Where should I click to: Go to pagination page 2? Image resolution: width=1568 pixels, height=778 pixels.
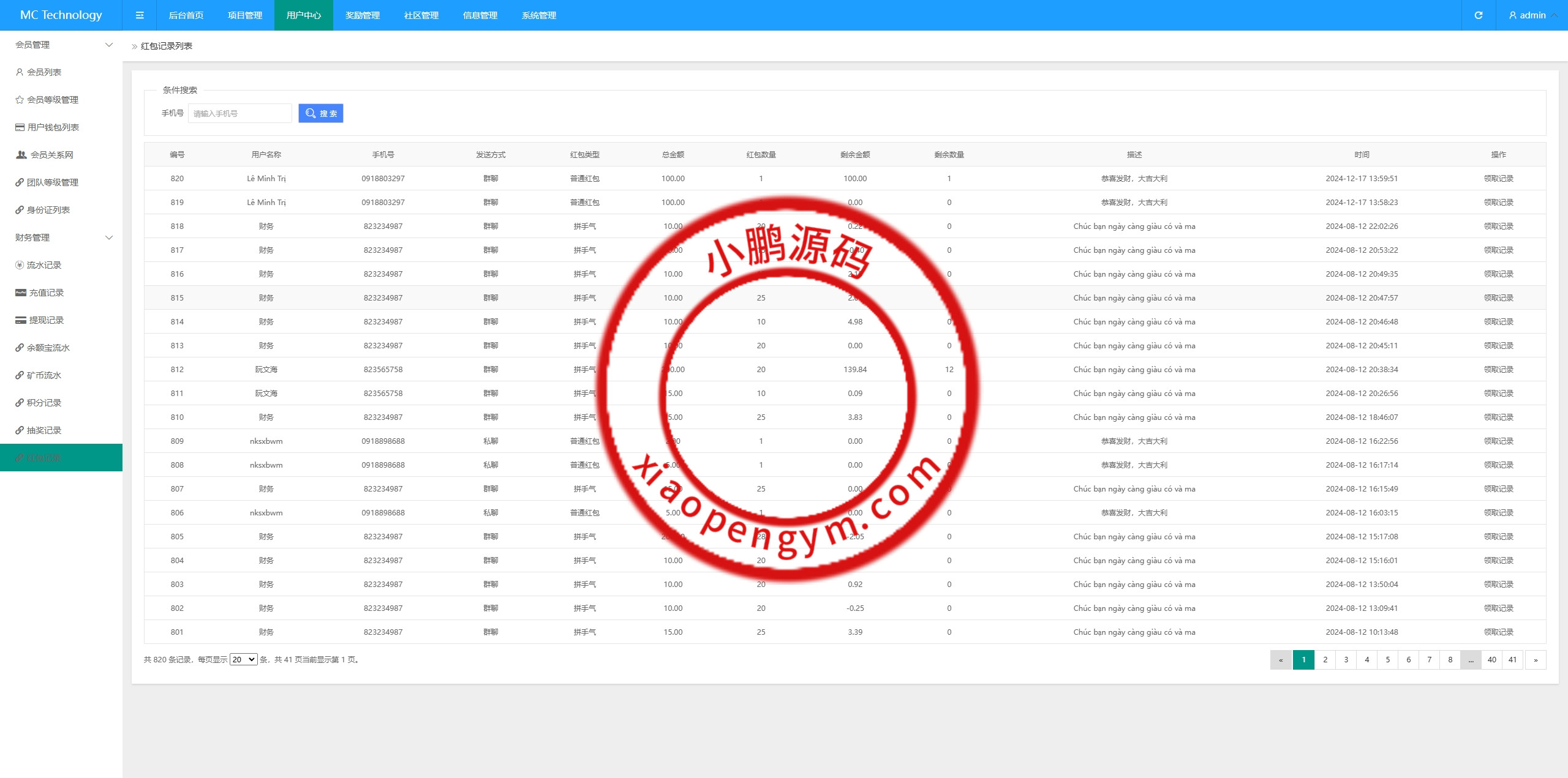coord(1325,659)
